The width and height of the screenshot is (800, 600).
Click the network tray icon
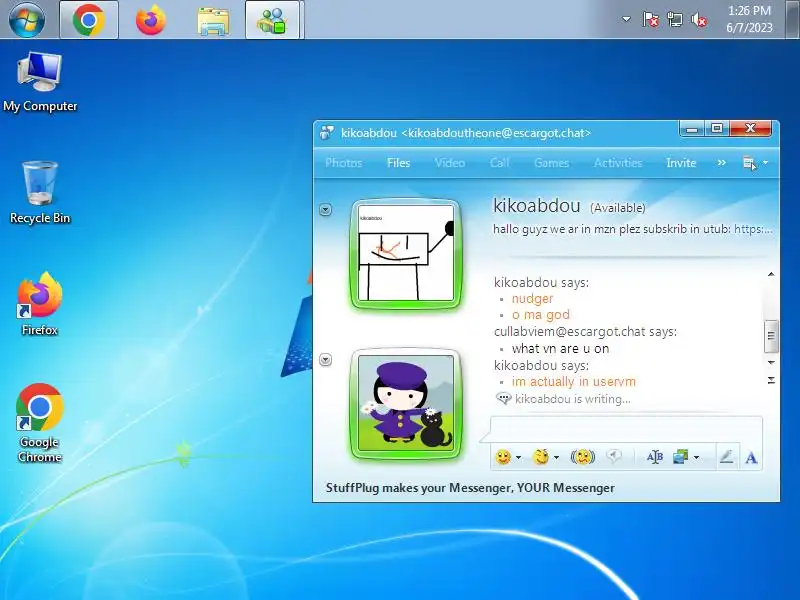coord(675,20)
